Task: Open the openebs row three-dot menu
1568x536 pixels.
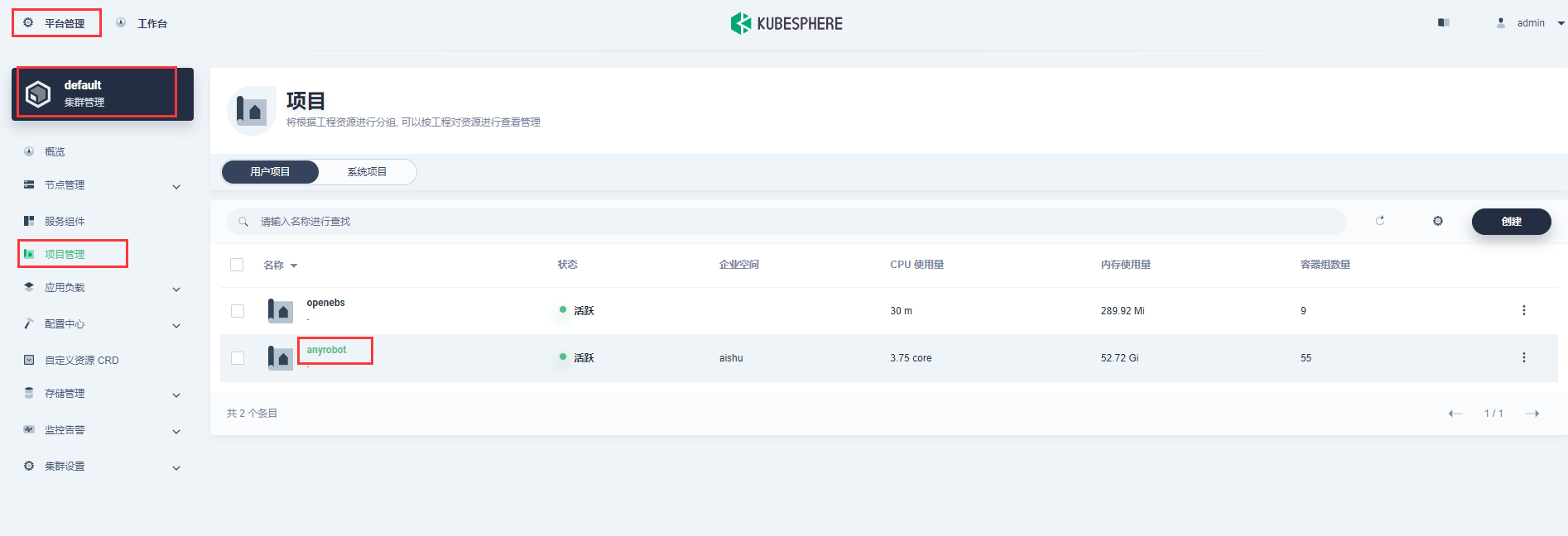Action: pos(1523,310)
